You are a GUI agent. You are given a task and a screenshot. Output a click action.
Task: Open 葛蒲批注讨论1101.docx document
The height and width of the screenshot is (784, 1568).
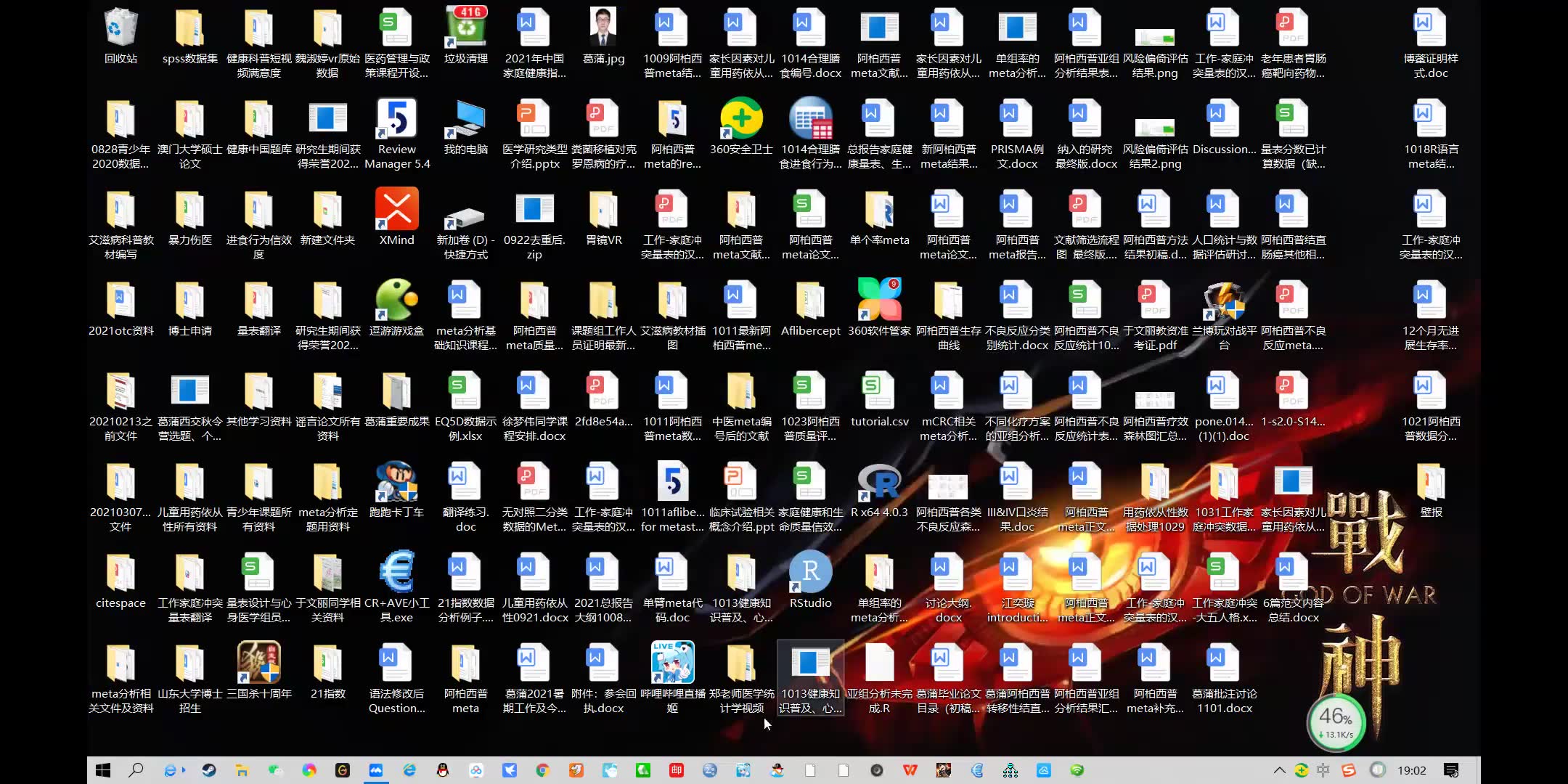pyautogui.click(x=1224, y=679)
